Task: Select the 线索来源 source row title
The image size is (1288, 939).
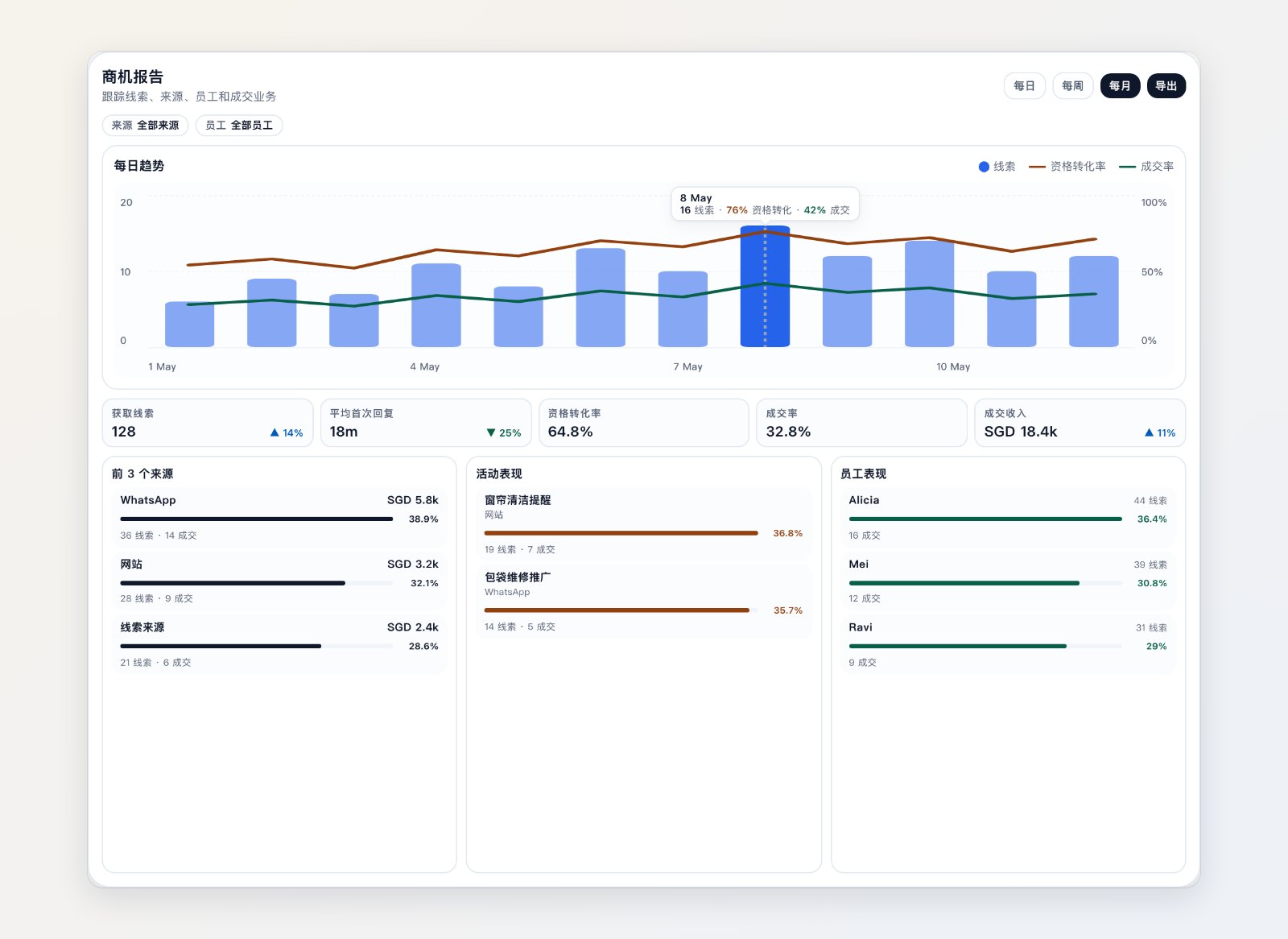Action: click(142, 627)
